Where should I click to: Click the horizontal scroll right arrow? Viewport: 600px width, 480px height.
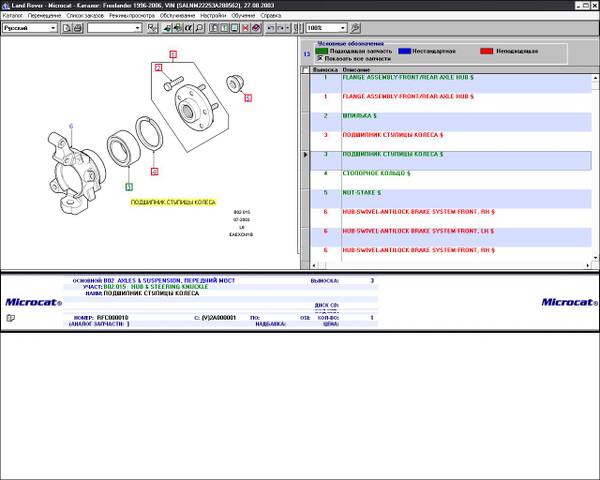coord(587,265)
